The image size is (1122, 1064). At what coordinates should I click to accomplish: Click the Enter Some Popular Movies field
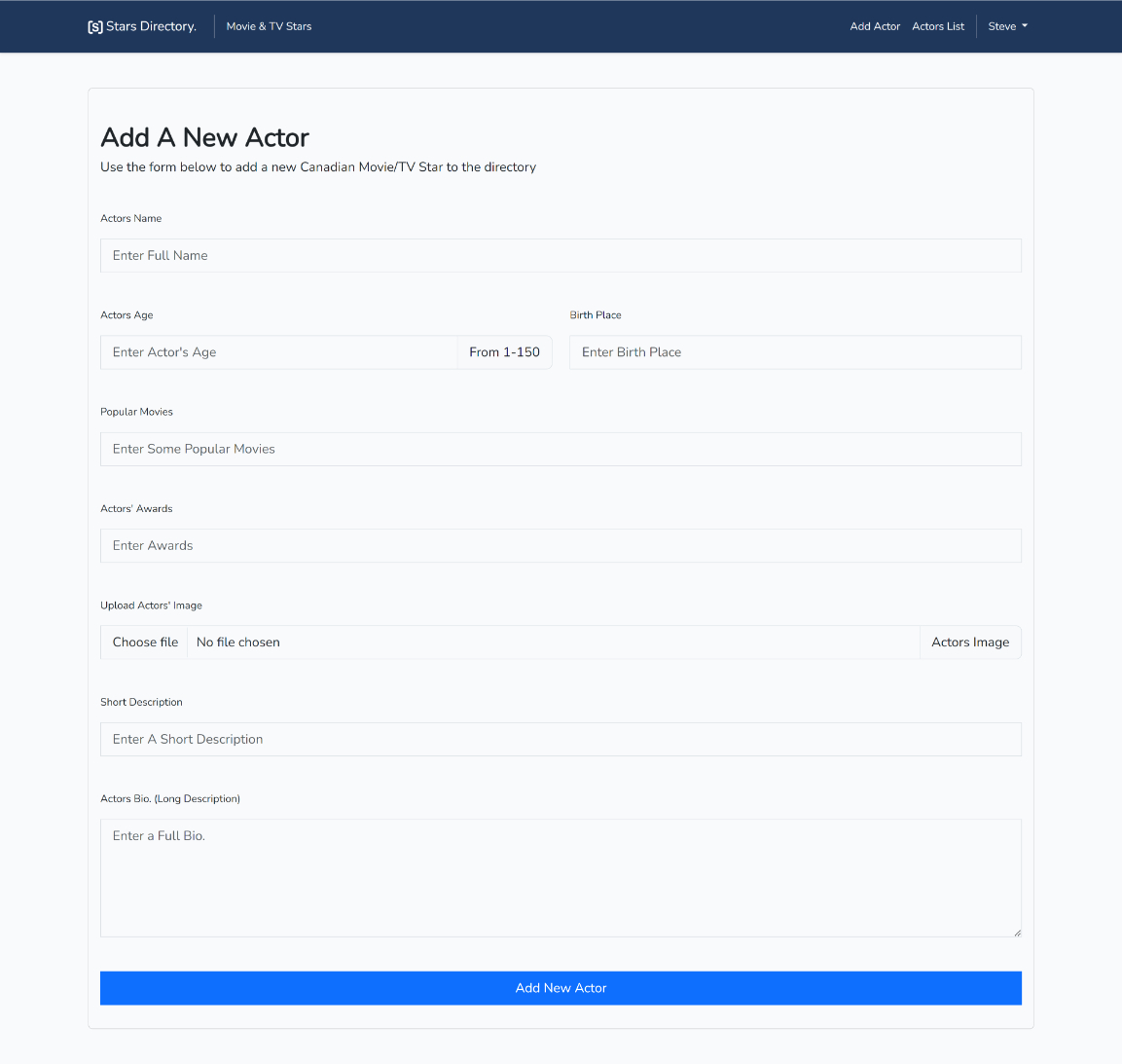click(x=561, y=449)
